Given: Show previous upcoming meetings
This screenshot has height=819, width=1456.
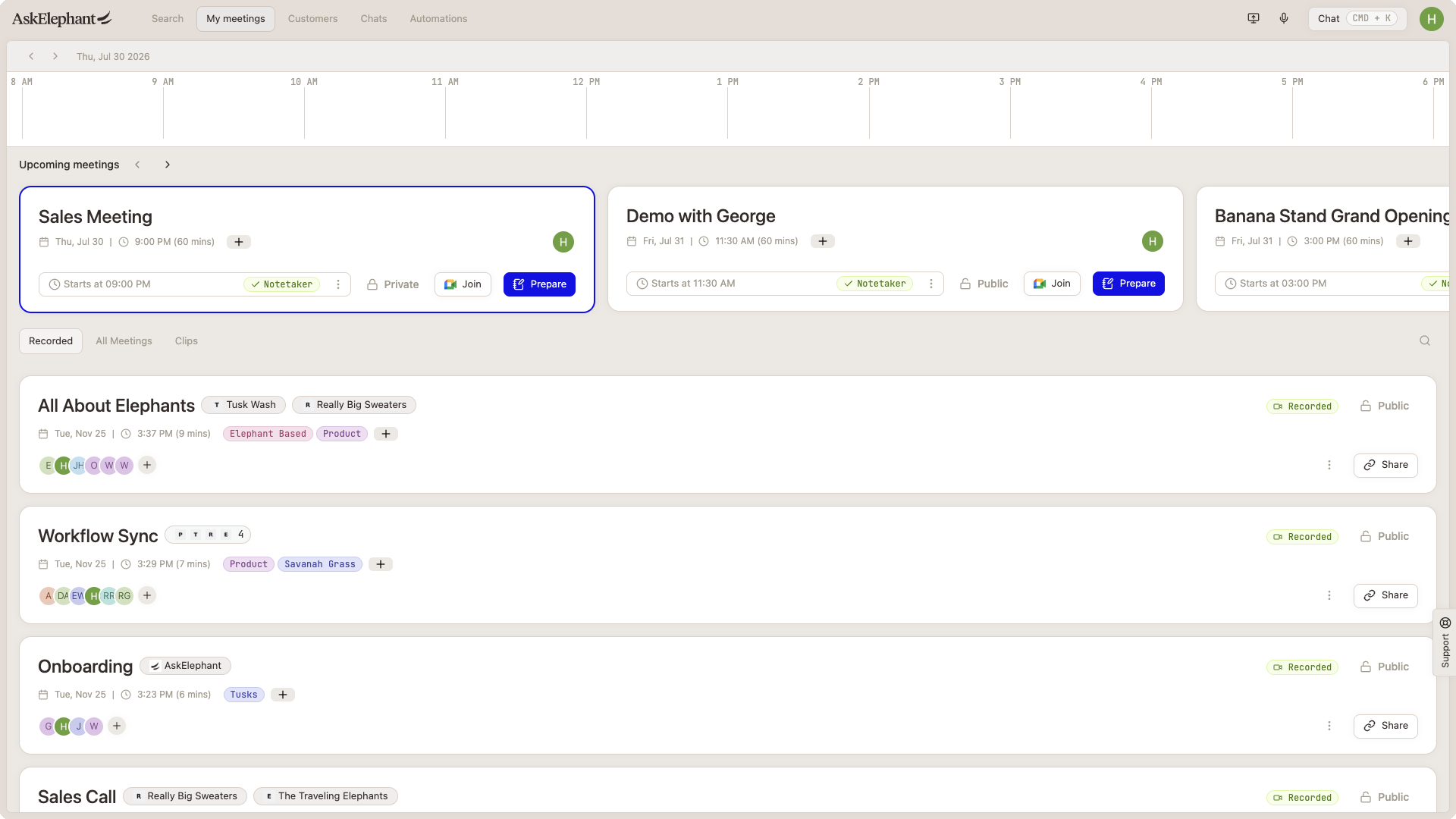Looking at the screenshot, I should (x=137, y=165).
